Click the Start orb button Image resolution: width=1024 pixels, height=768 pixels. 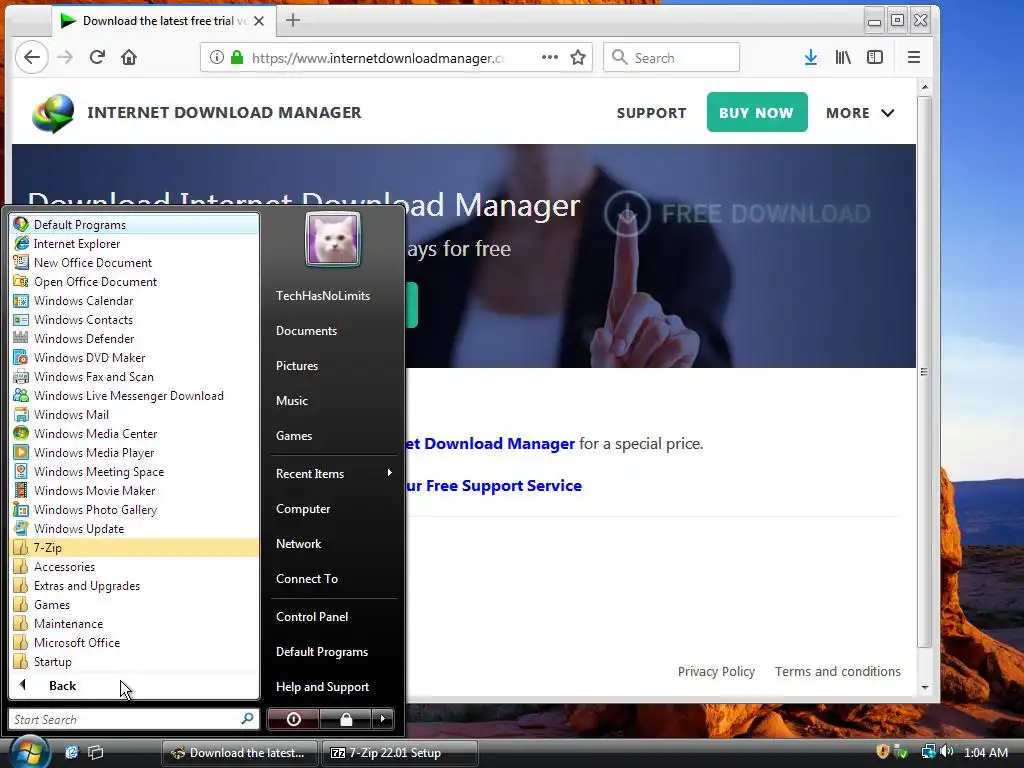[29, 752]
